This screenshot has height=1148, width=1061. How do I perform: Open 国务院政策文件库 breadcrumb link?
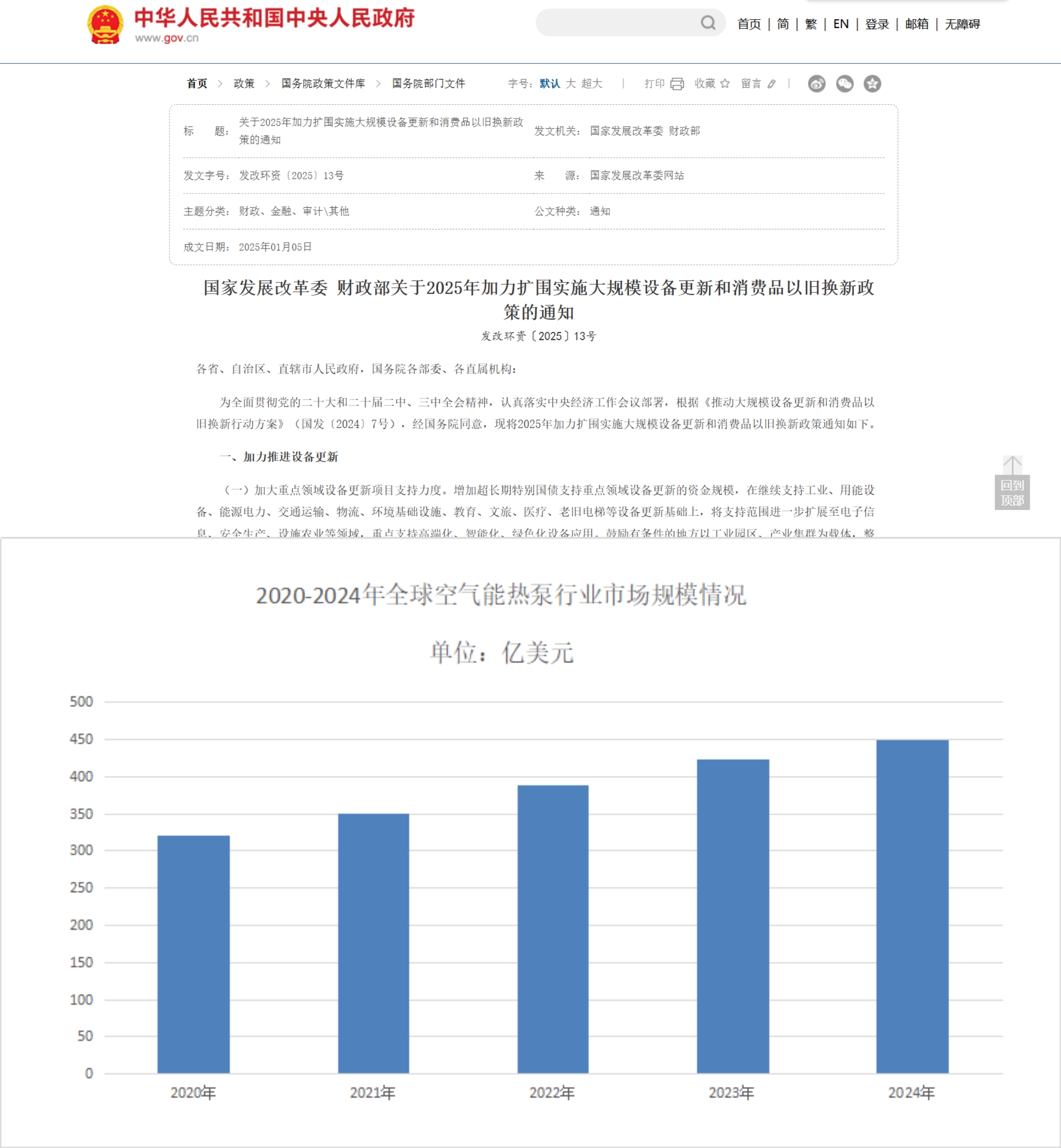click(x=323, y=84)
